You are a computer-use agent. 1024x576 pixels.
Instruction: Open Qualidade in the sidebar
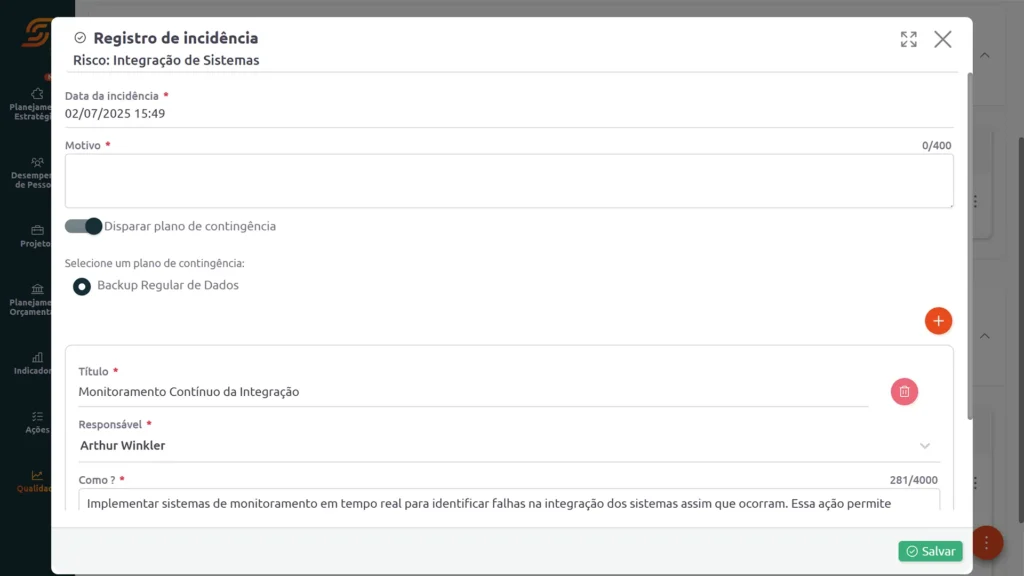click(x=35, y=481)
